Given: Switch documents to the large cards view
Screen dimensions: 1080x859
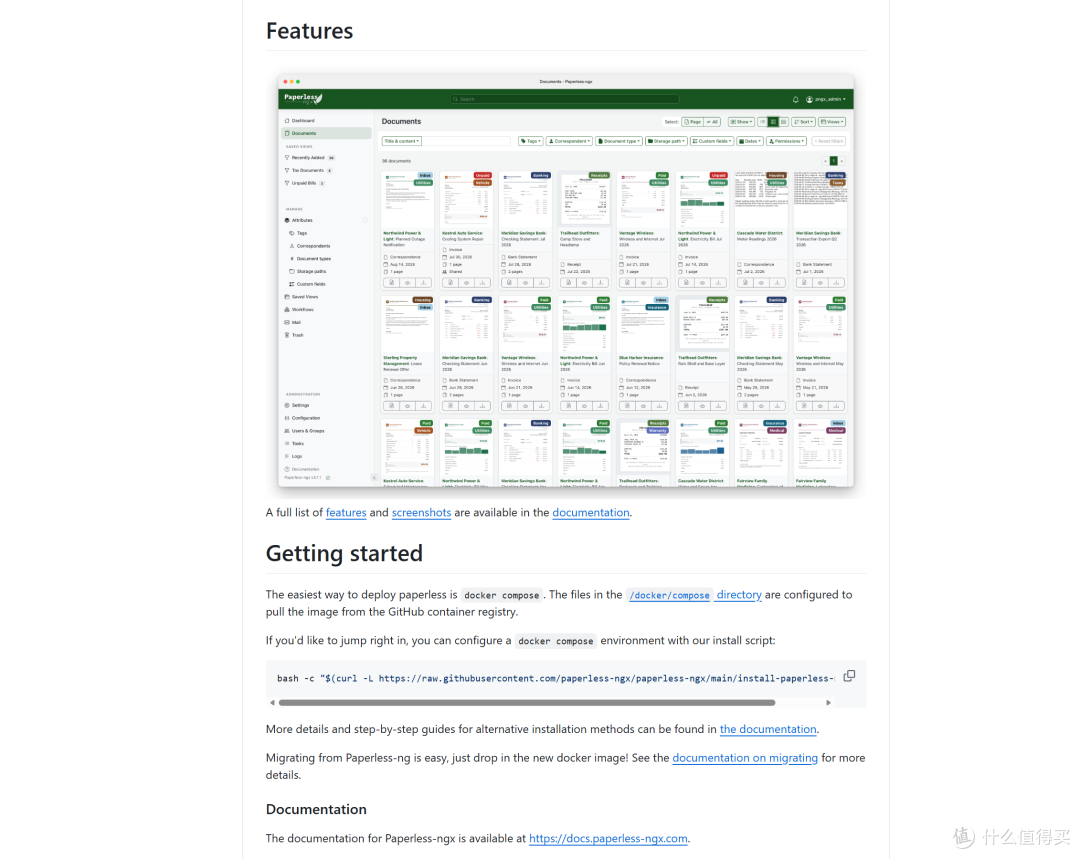Looking at the screenshot, I should (x=783, y=122).
